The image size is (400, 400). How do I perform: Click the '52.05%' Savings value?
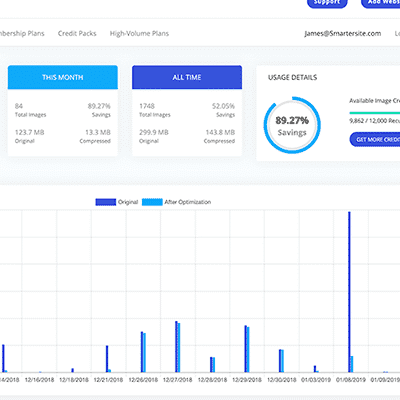[x=223, y=106]
